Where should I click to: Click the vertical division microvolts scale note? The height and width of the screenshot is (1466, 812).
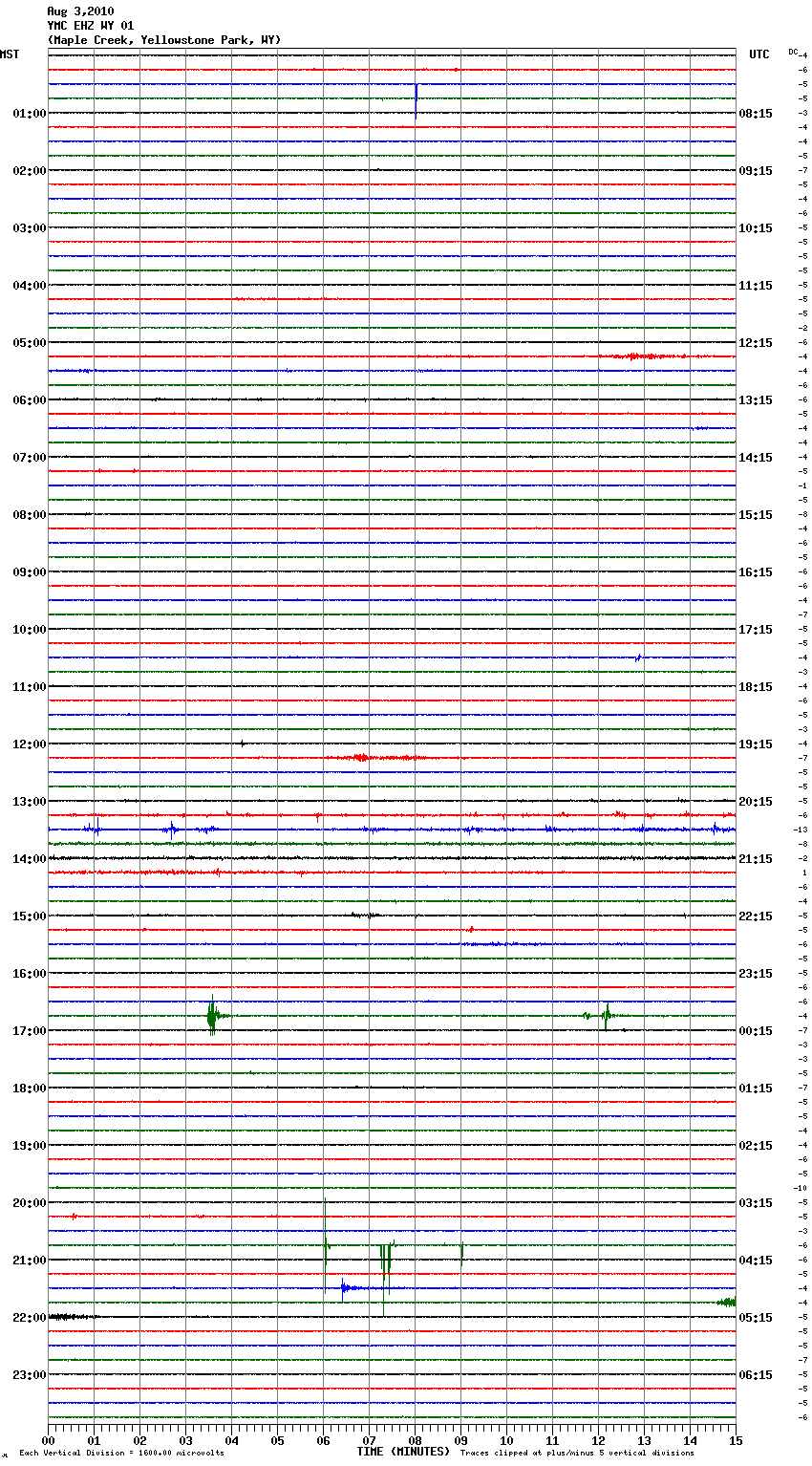121,1454
